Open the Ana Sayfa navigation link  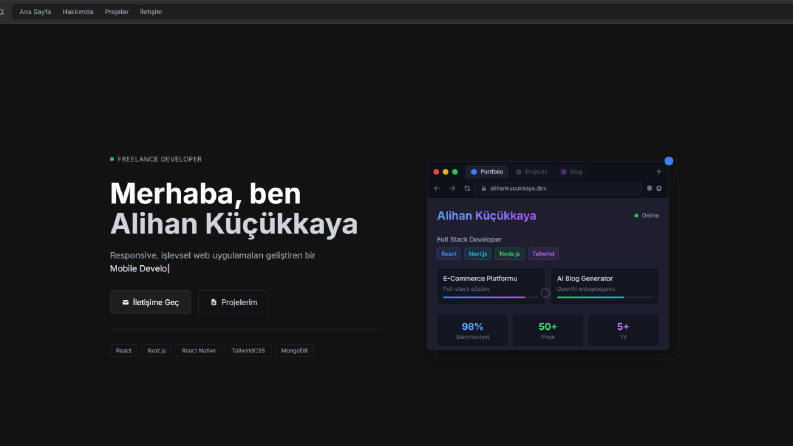coord(35,12)
